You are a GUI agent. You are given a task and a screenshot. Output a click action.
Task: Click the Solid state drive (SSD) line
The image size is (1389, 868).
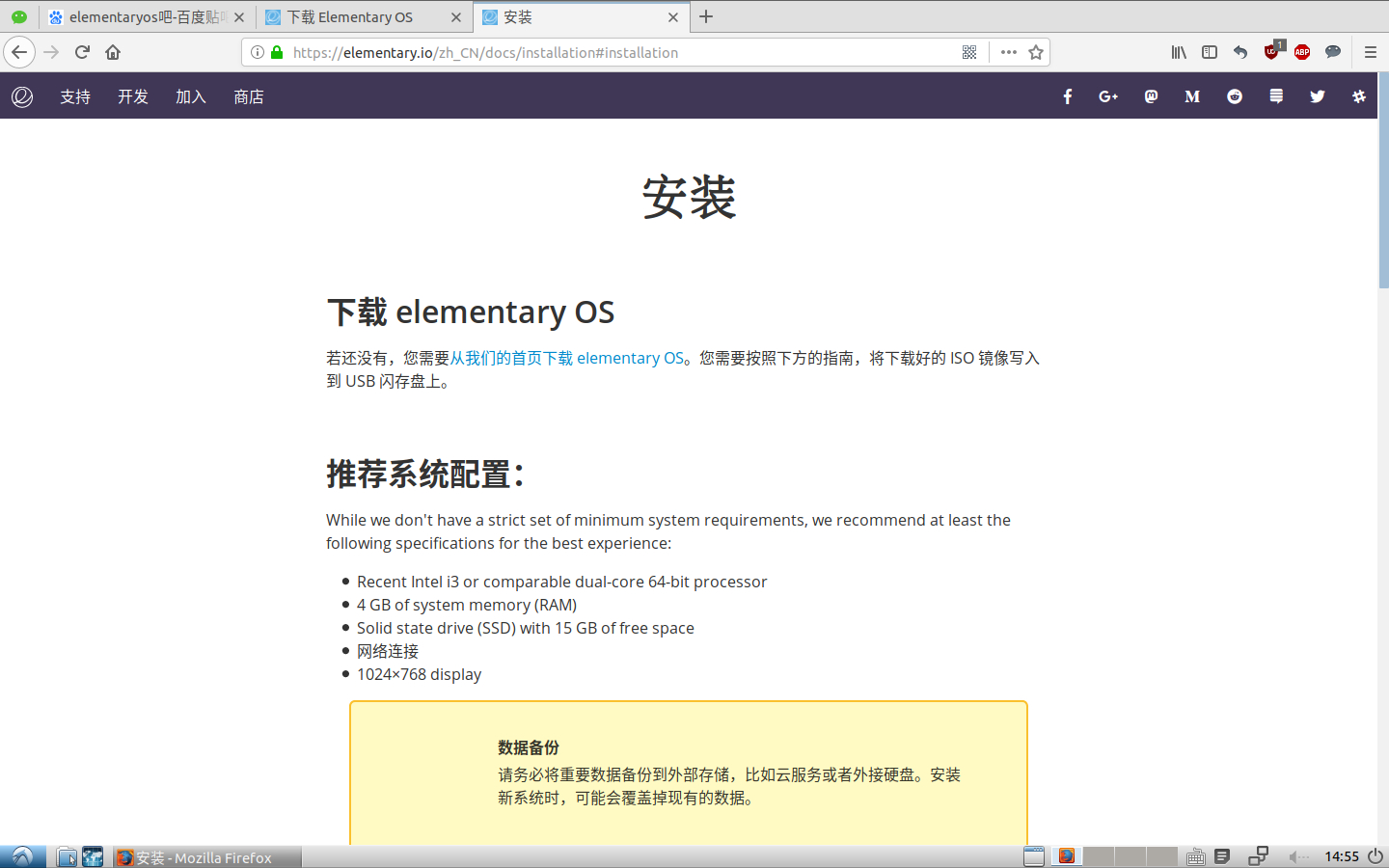point(526,628)
